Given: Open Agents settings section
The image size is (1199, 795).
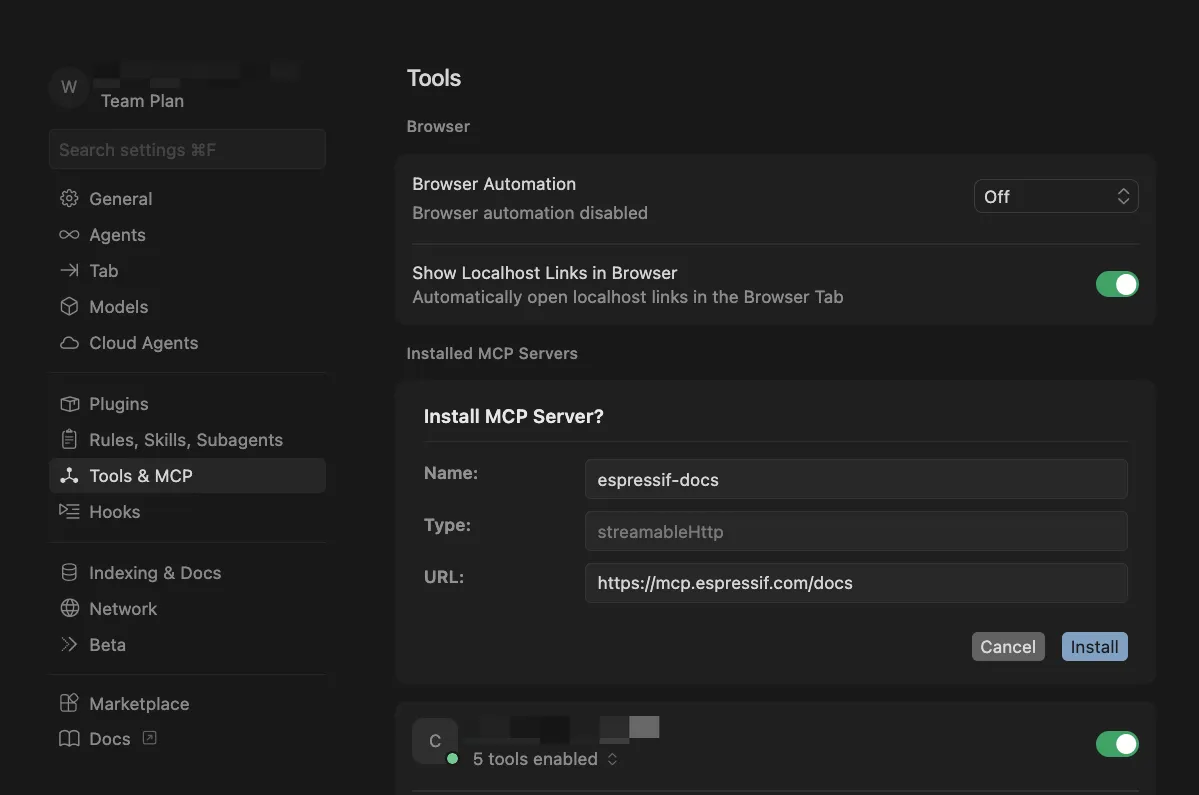Looking at the screenshot, I should (187, 235).
